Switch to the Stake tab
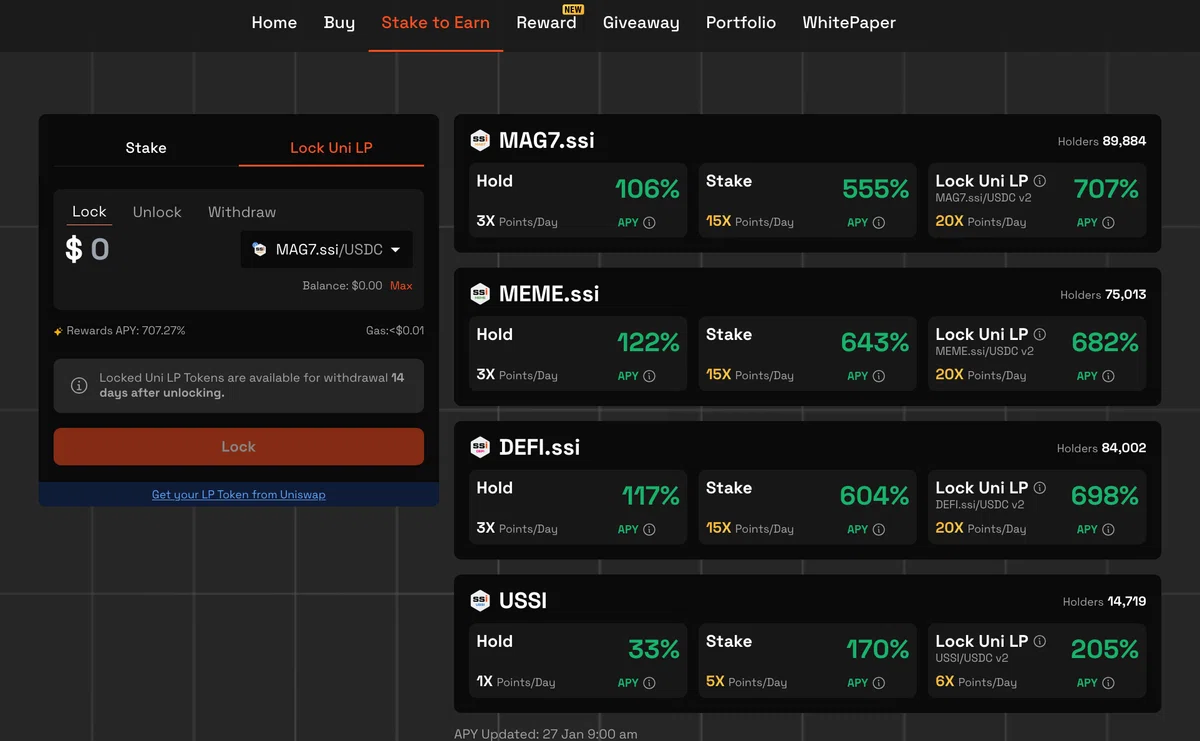Image resolution: width=1200 pixels, height=741 pixels. (146, 148)
